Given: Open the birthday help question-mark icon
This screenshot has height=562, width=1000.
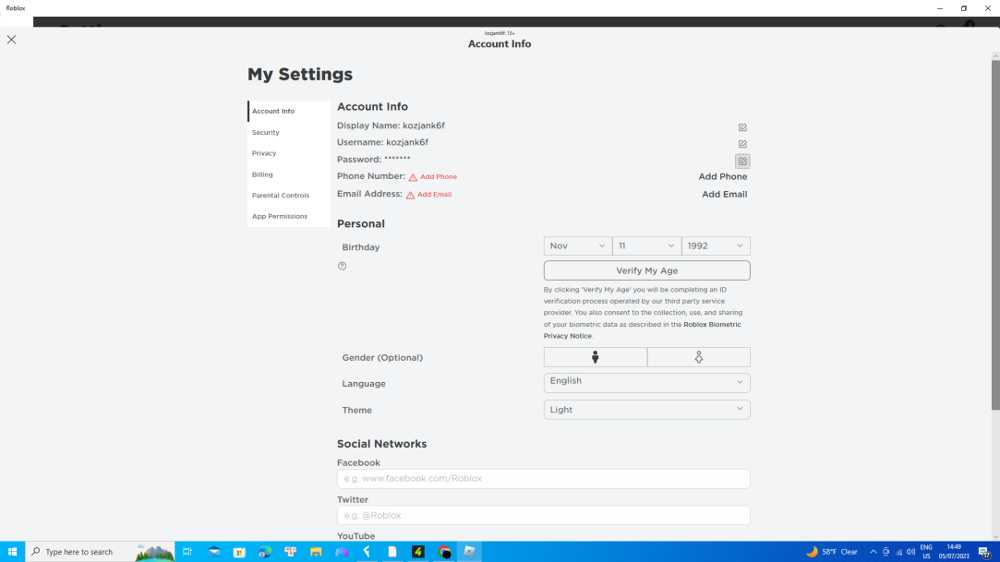Looking at the screenshot, I should (x=342, y=266).
